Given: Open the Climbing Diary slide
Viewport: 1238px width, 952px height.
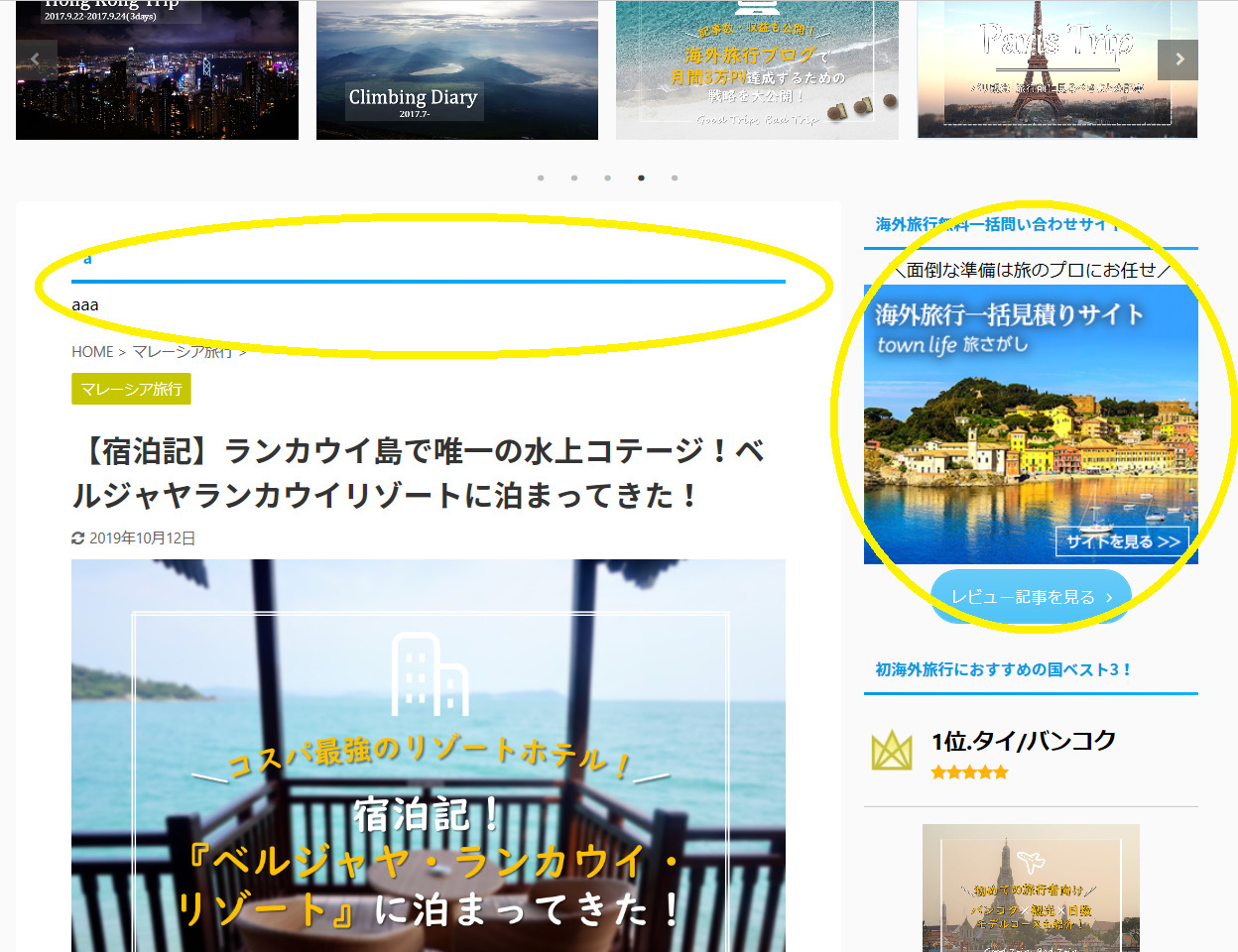Looking at the screenshot, I should tap(457, 69).
